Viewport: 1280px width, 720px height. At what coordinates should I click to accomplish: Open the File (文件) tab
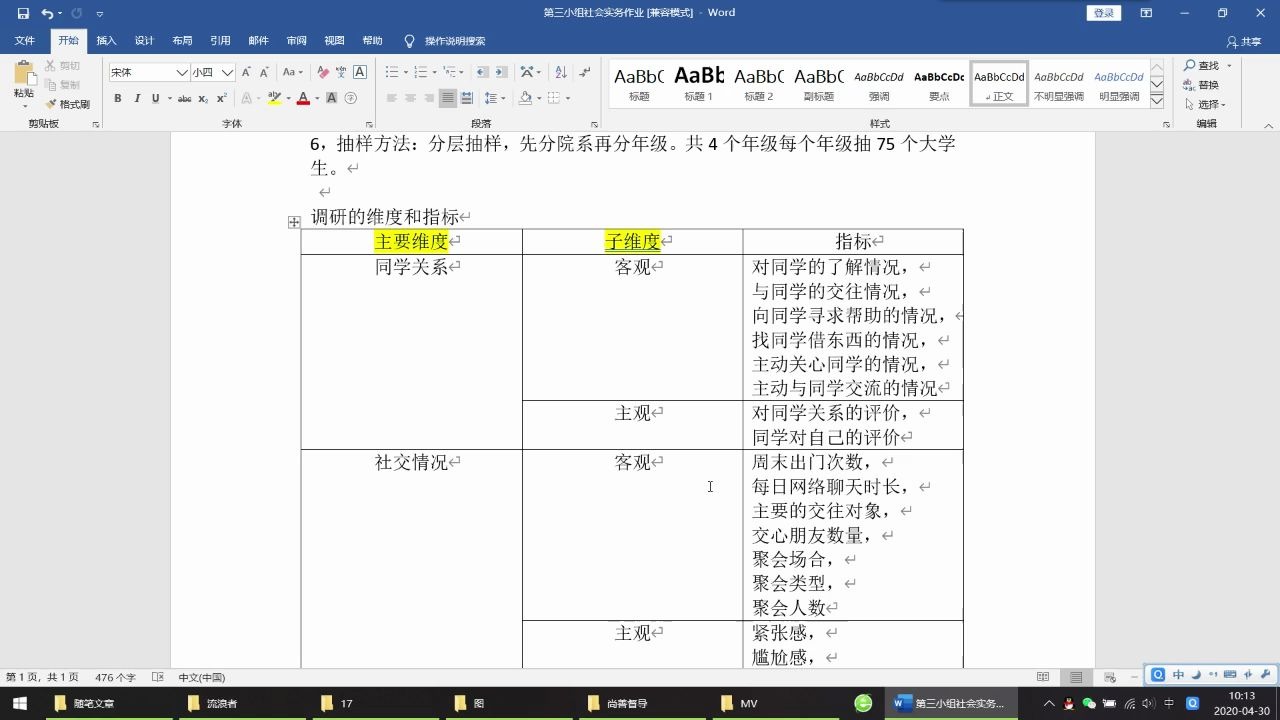pos(25,41)
